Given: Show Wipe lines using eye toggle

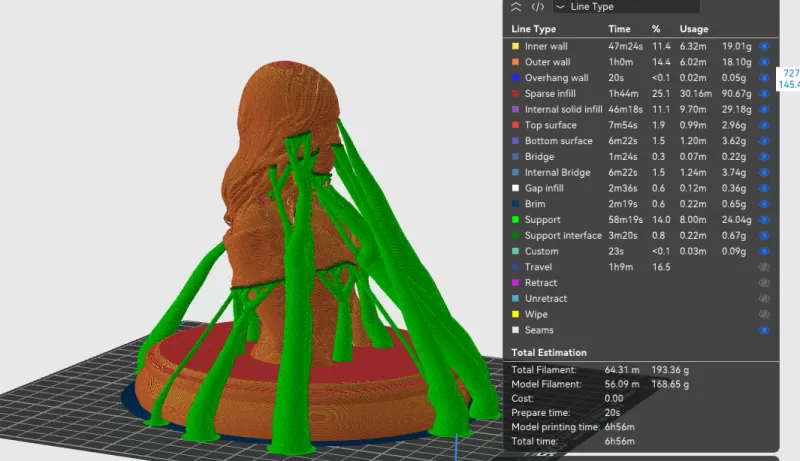Looking at the screenshot, I should coord(764,314).
